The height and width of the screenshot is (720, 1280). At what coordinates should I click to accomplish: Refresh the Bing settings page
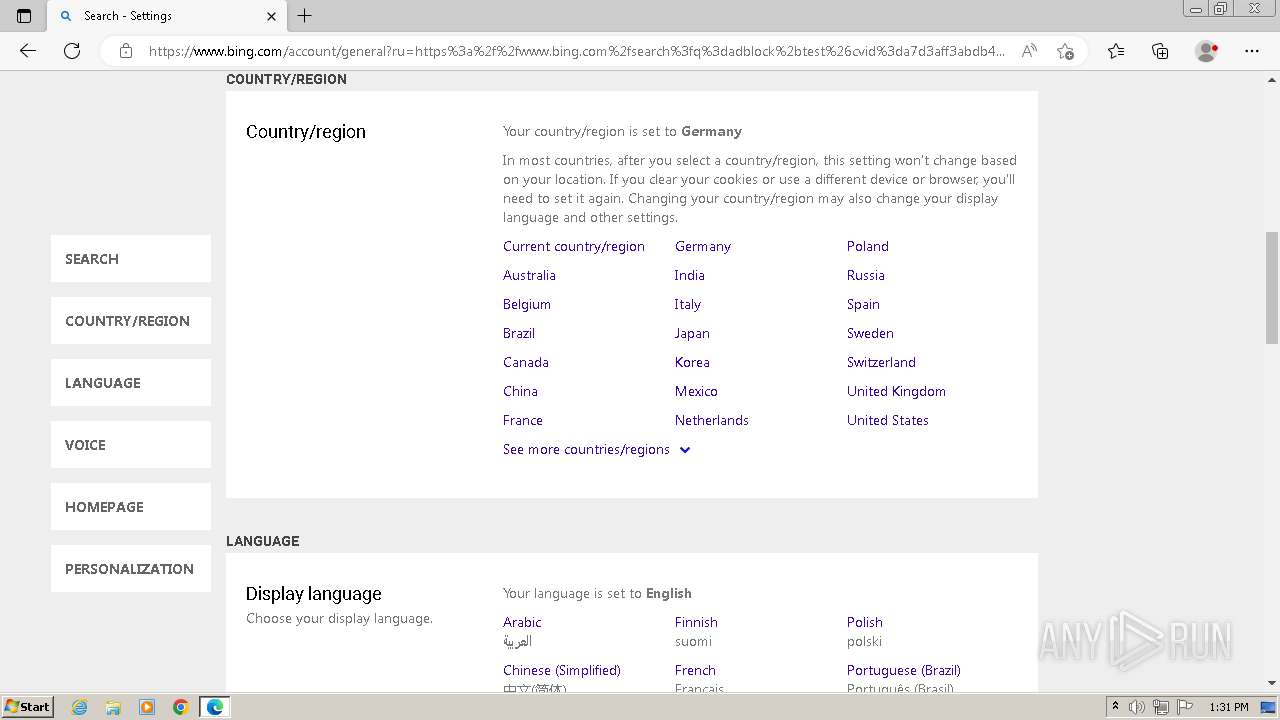72,51
